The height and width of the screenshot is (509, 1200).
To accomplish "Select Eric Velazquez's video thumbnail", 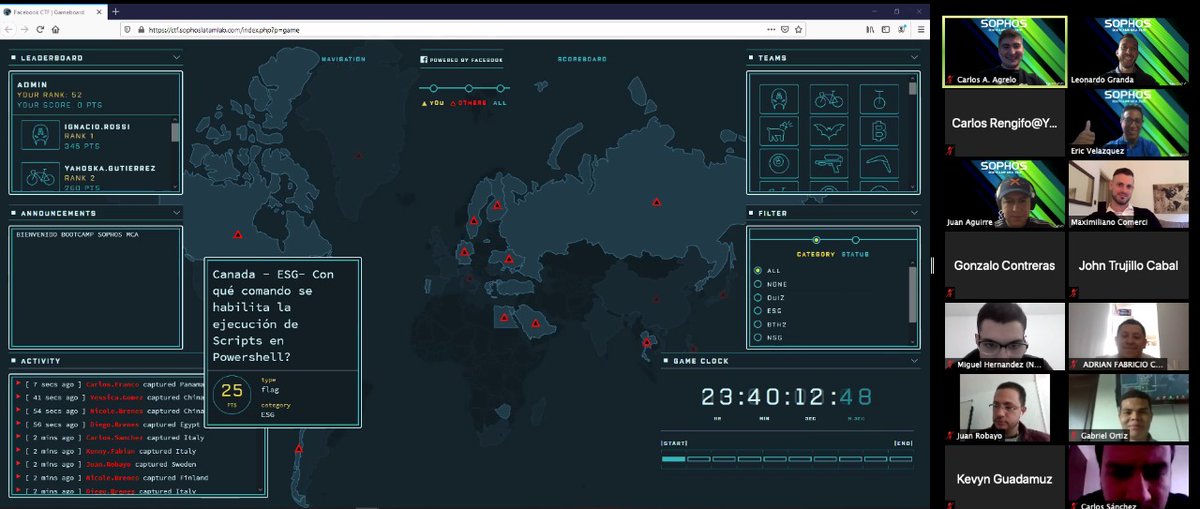I will pyautogui.click(x=1127, y=123).
